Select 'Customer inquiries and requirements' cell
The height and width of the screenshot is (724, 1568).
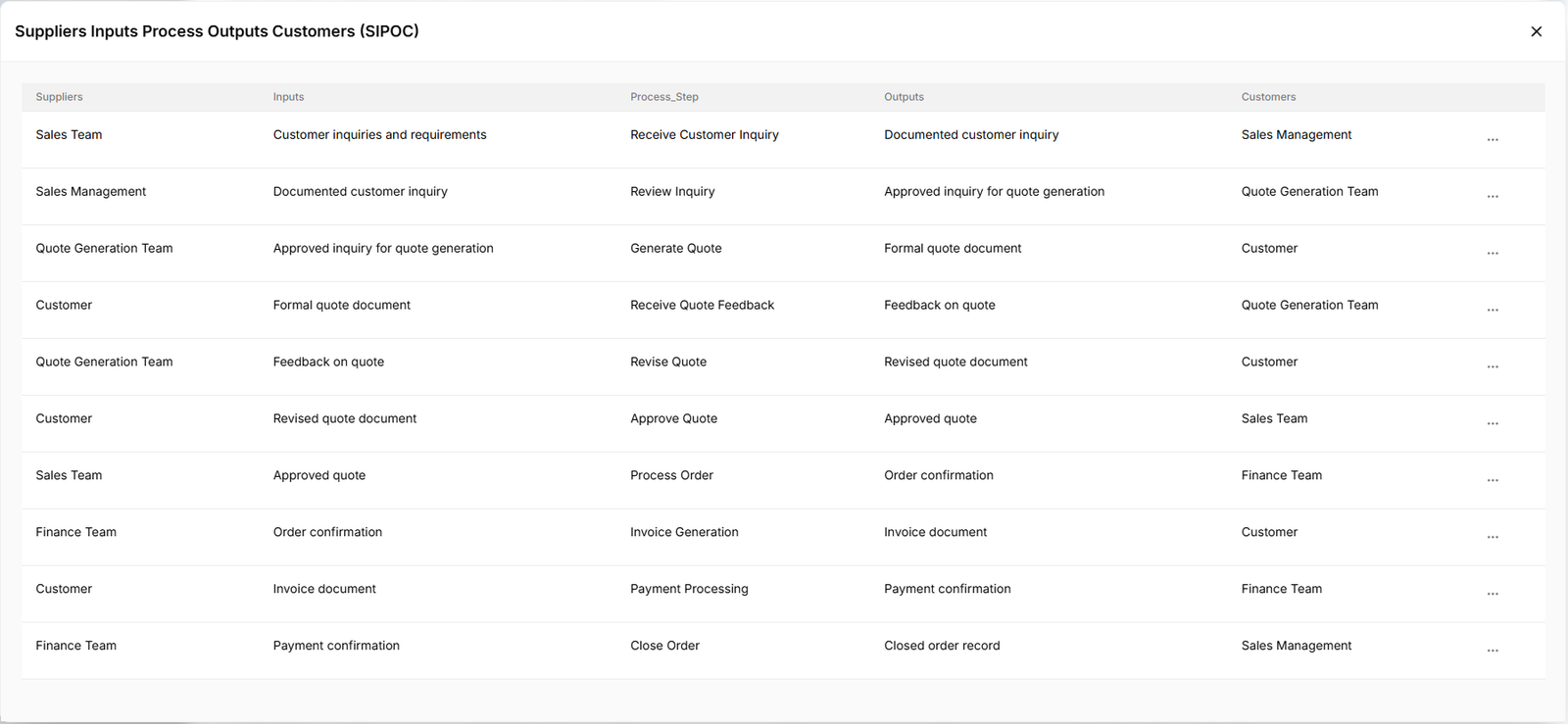[x=379, y=135]
